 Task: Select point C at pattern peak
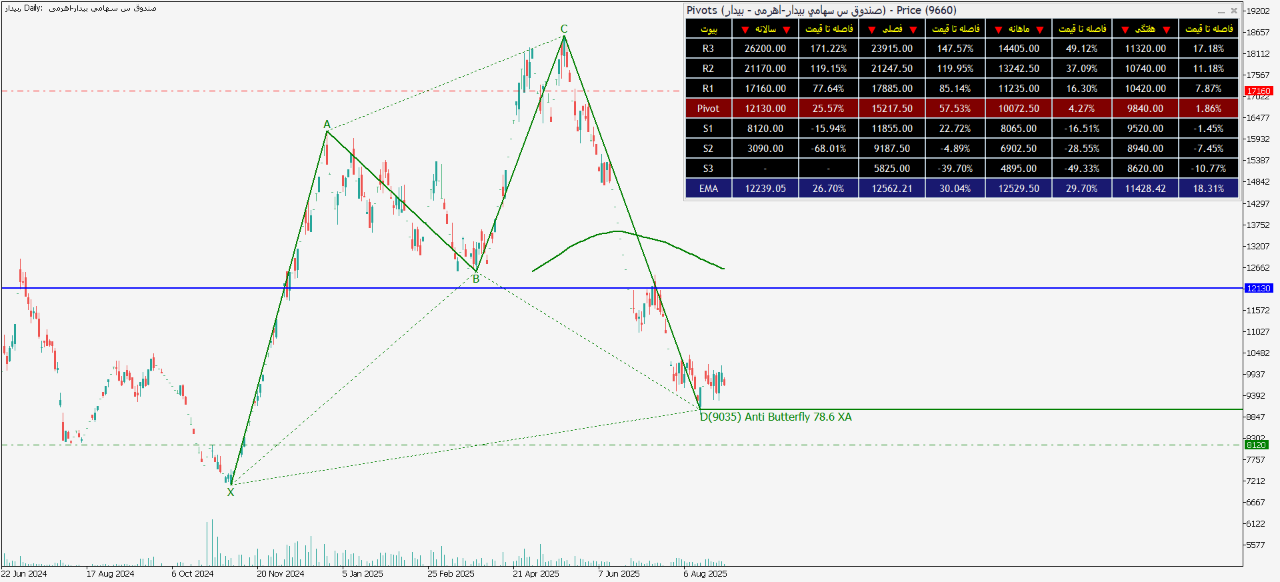(564, 29)
